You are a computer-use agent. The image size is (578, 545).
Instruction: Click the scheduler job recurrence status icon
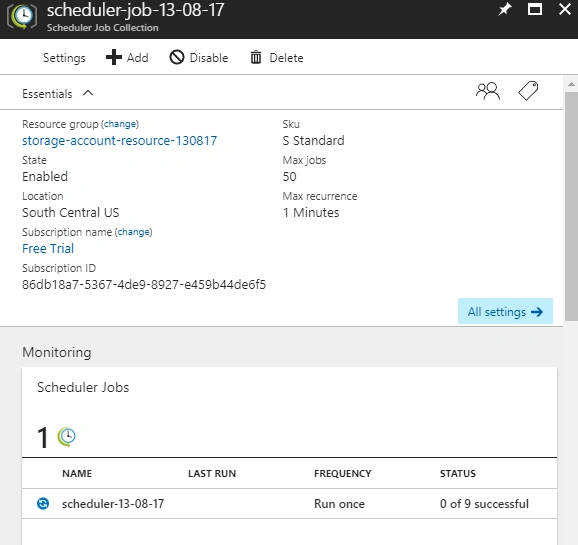[43, 503]
